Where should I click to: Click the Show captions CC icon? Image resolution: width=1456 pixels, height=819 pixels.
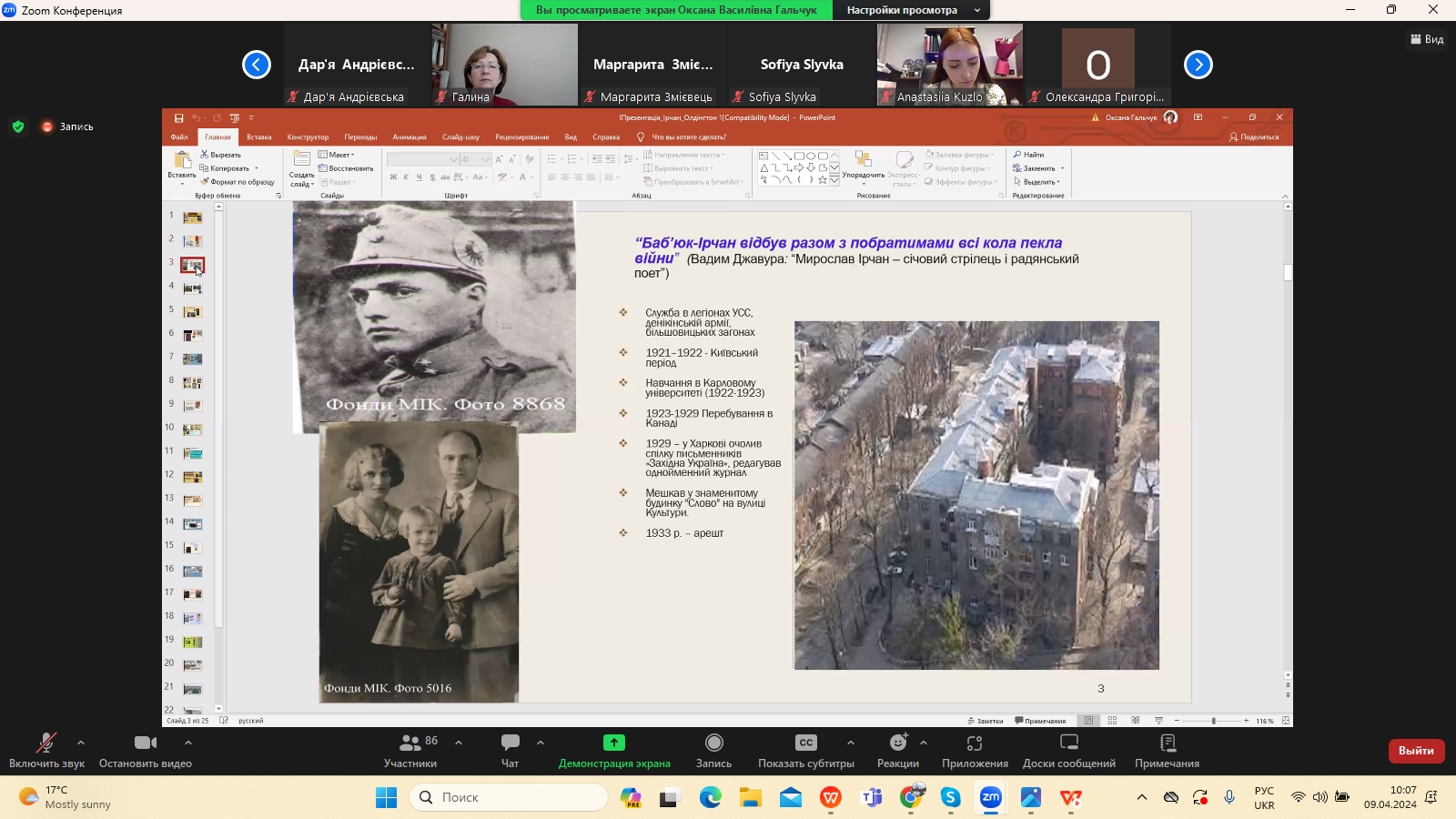click(x=805, y=743)
